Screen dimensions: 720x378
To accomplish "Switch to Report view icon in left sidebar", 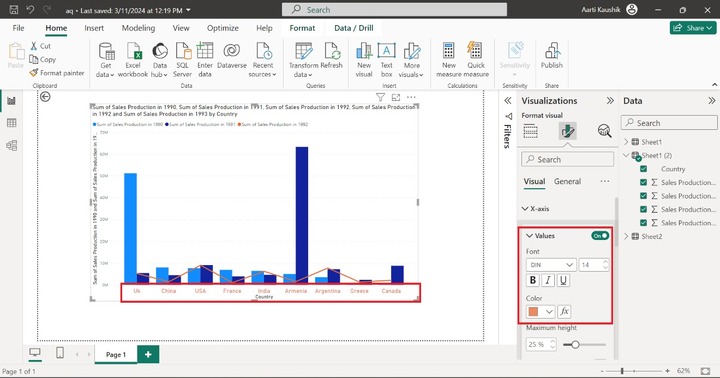I will (x=11, y=101).
